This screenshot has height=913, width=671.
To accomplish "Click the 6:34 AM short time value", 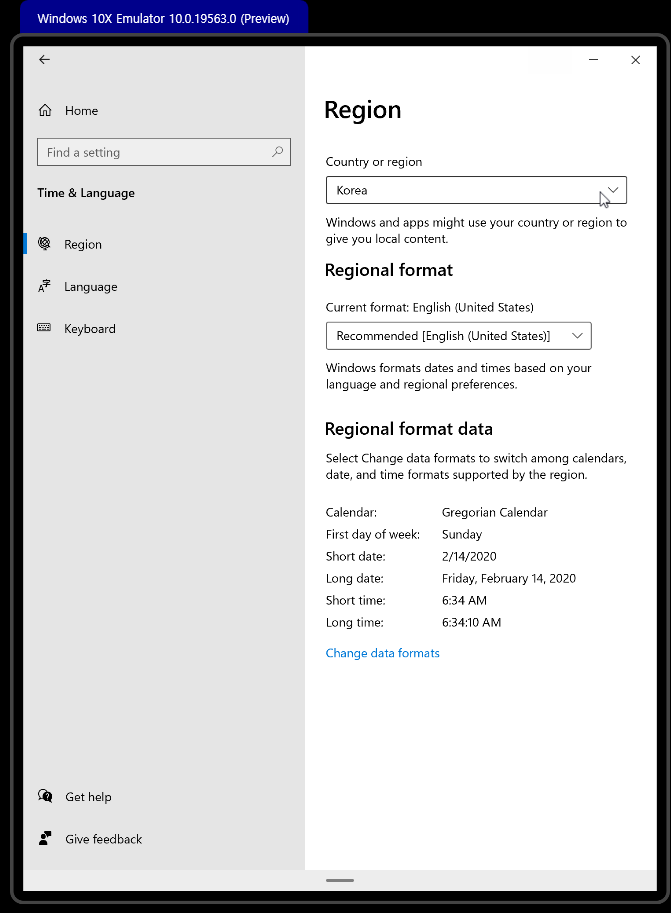I will tap(464, 600).
